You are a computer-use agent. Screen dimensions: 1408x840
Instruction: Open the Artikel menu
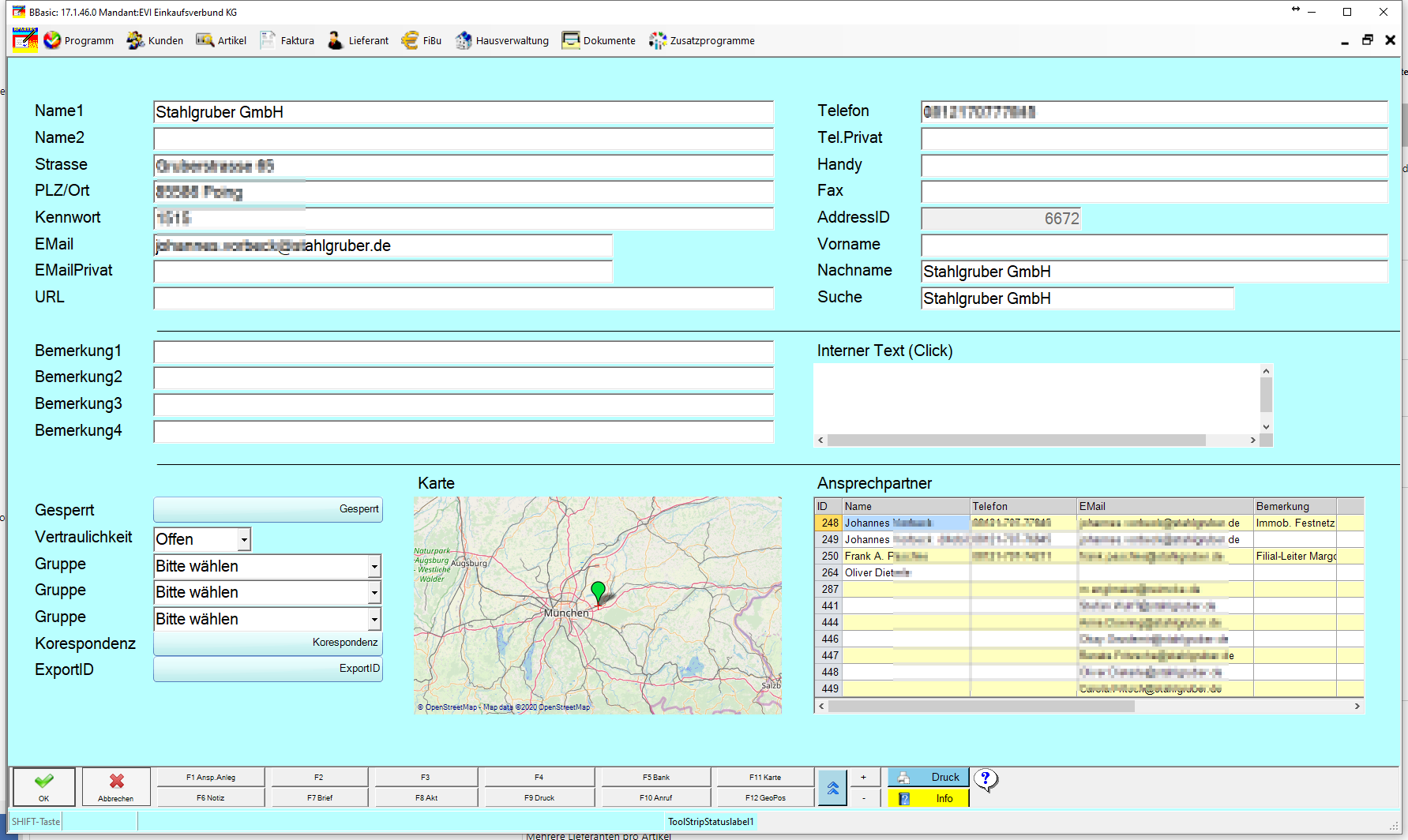(222, 40)
